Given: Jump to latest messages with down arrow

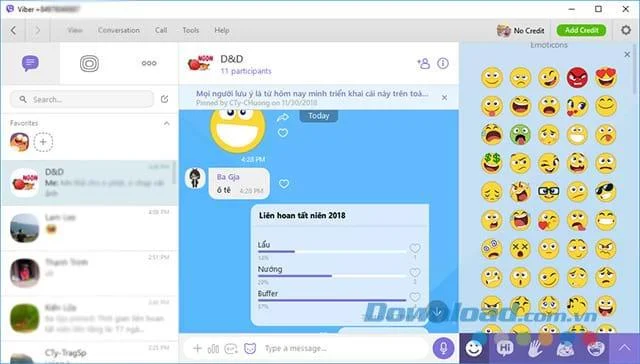Looking at the screenshot, I should (x=438, y=313).
